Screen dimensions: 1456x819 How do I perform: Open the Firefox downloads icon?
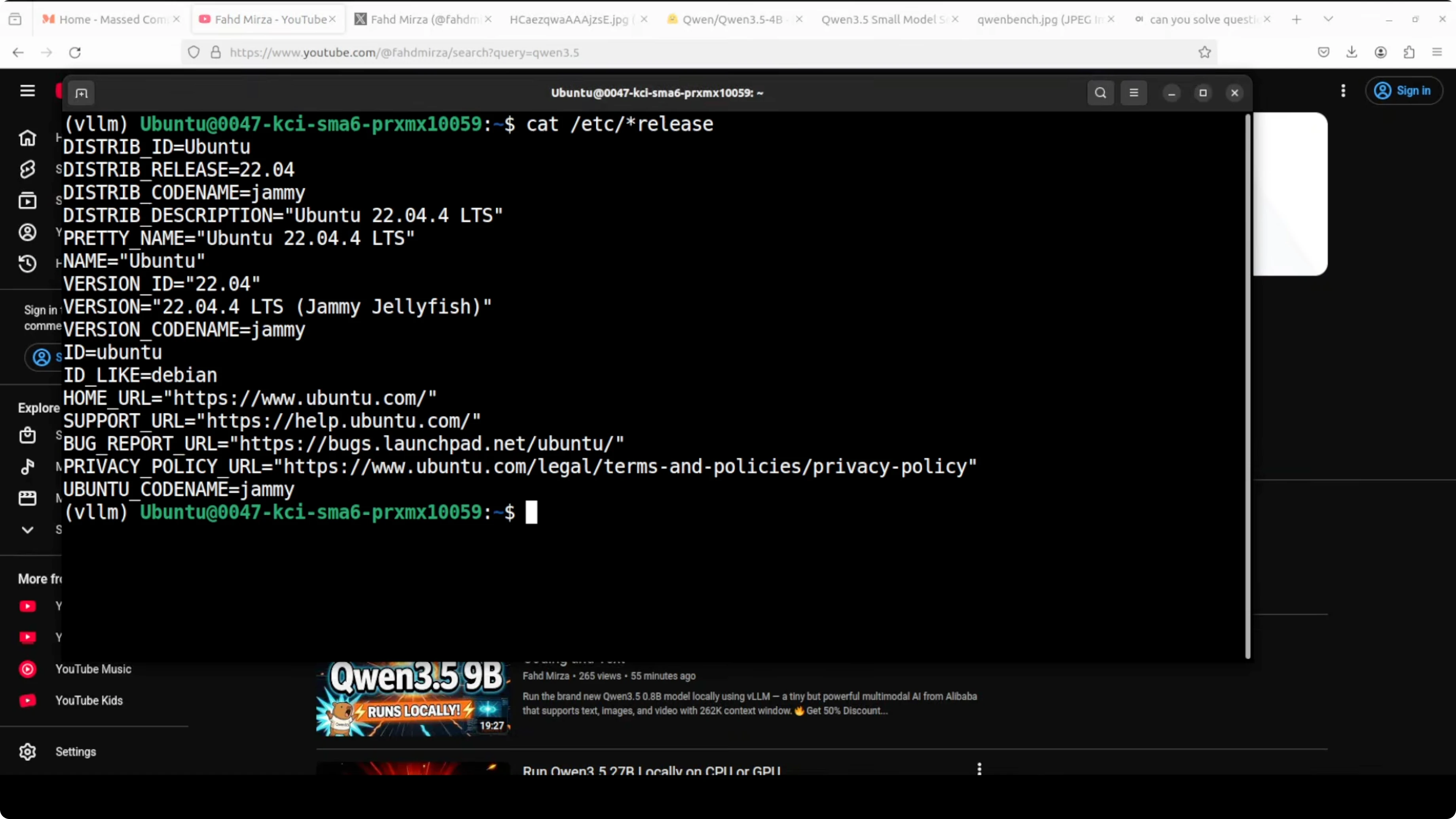point(1352,52)
